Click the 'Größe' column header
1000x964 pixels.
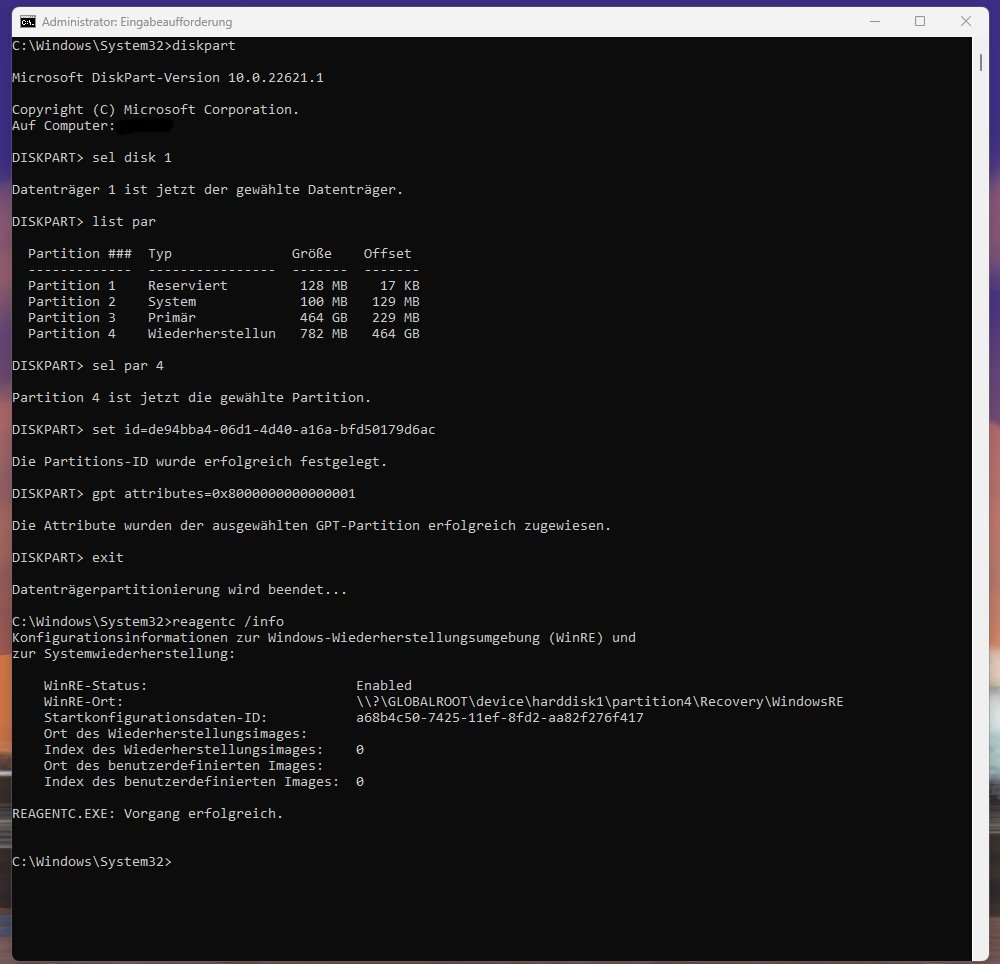pyautogui.click(x=312, y=254)
